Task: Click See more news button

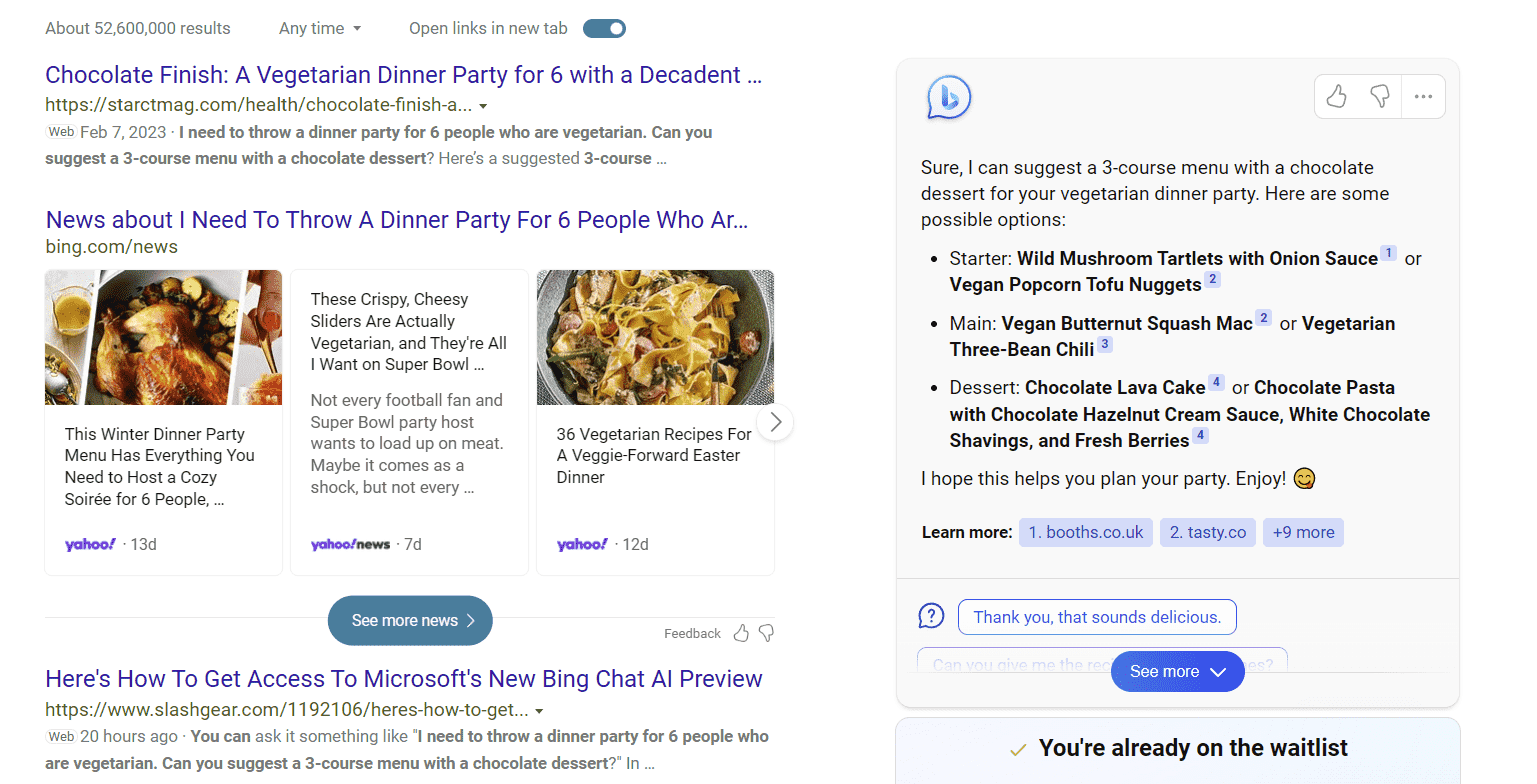Action: pos(410,621)
